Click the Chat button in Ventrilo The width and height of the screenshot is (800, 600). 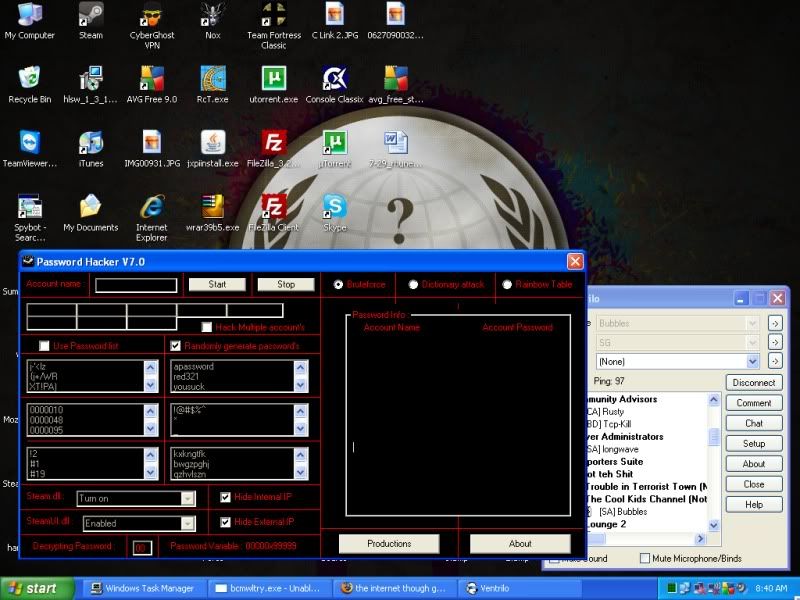coord(754,423)
